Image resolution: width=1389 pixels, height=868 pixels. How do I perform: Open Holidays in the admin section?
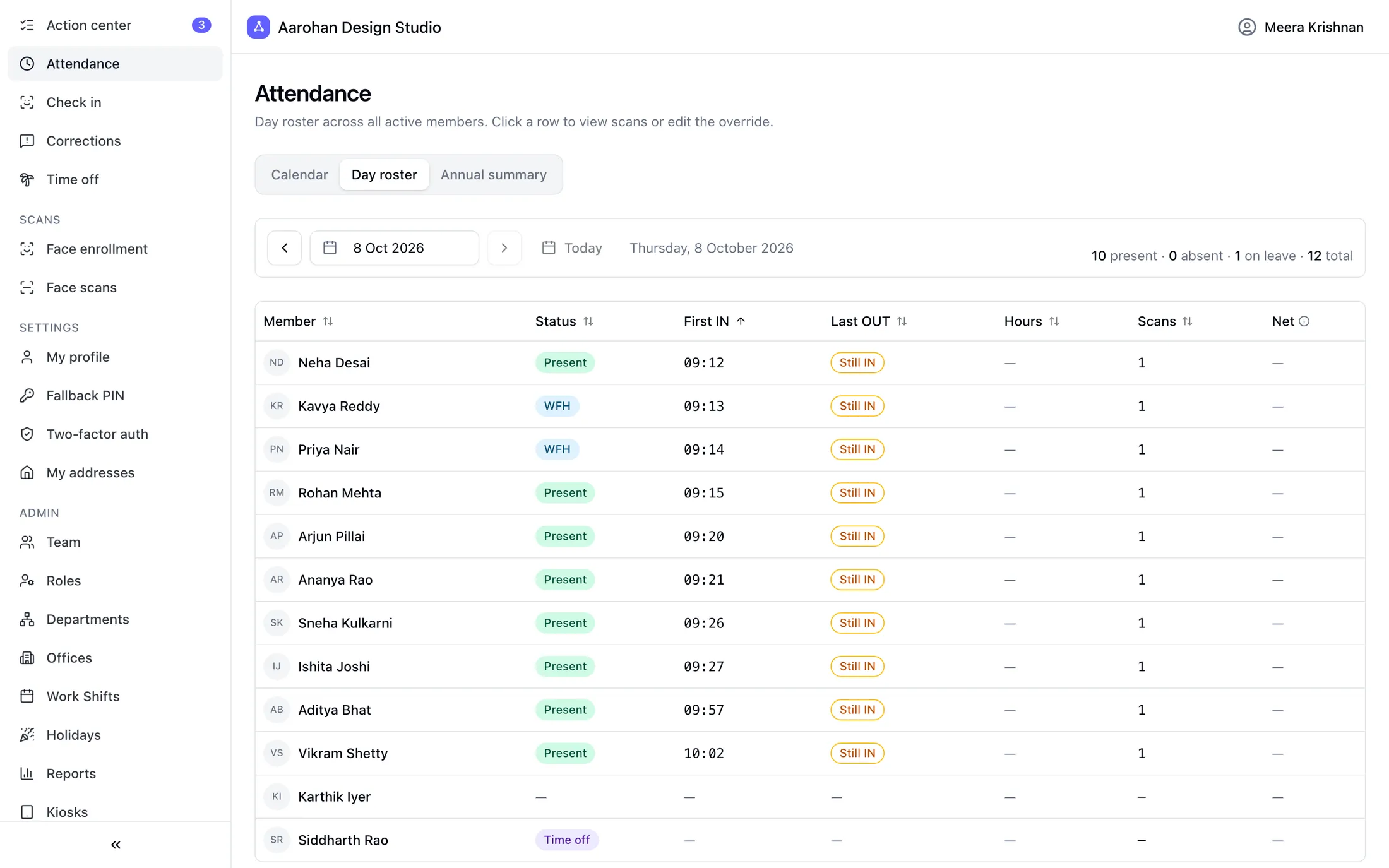pyautogui.click(x=115, y=735)
